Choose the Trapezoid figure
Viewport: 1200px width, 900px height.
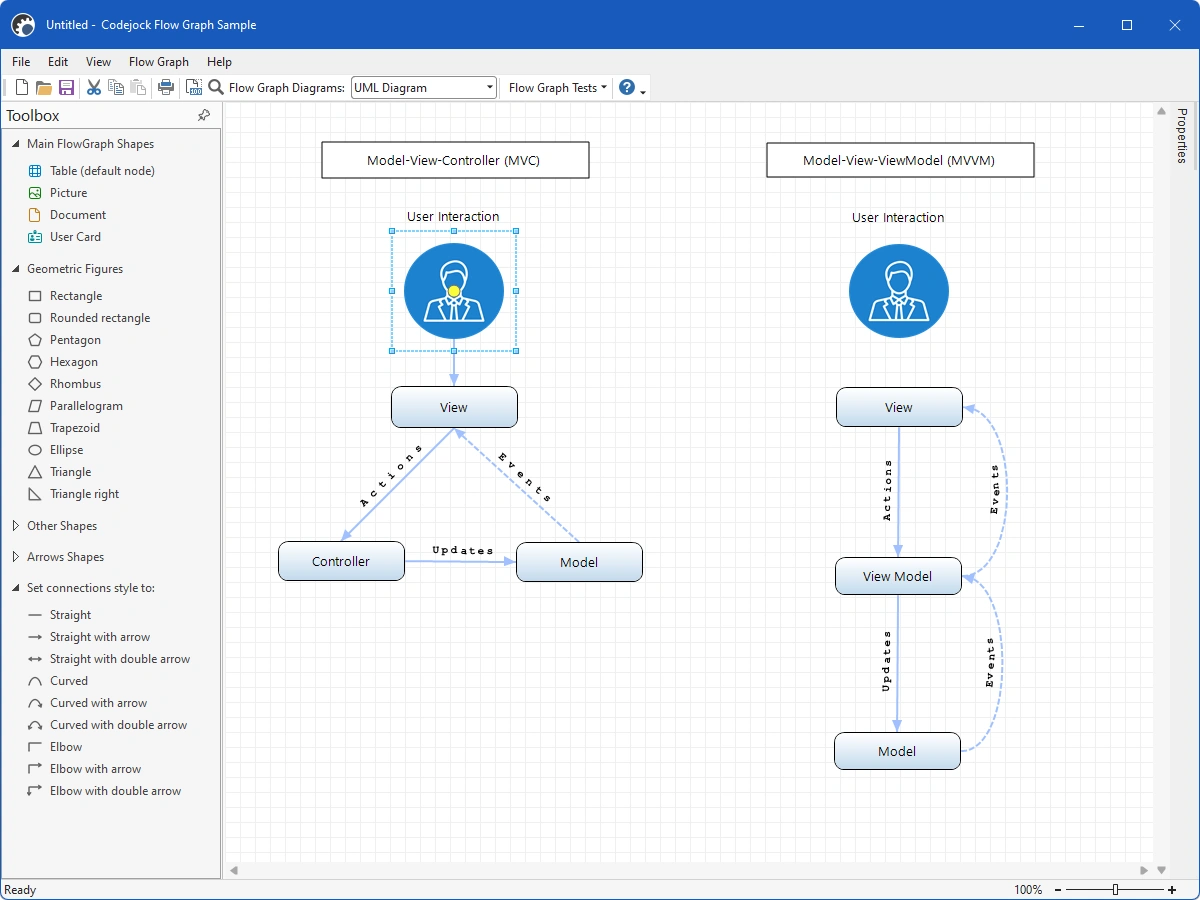[x=75, y=428]
